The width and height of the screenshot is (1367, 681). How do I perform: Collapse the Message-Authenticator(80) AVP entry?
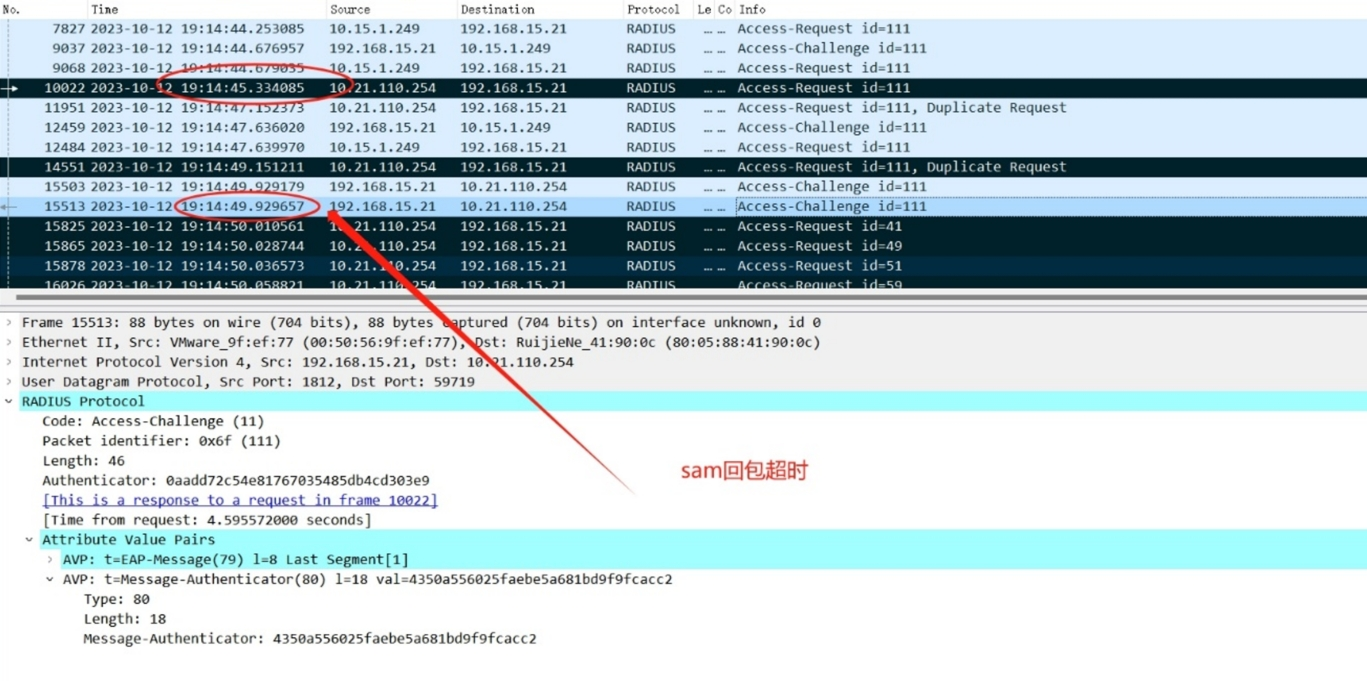coord(50,580)
